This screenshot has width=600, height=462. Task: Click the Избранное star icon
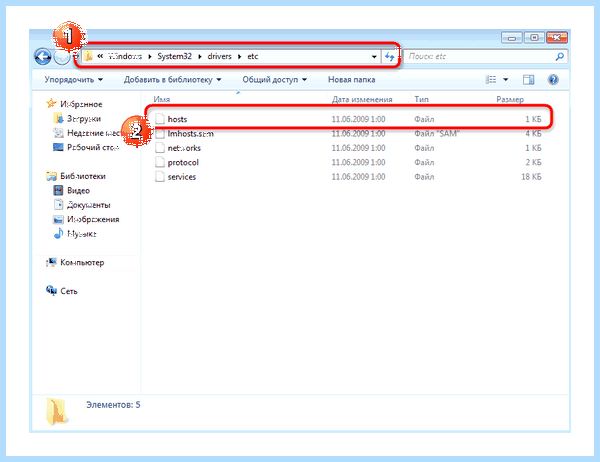tap(51, 103)
